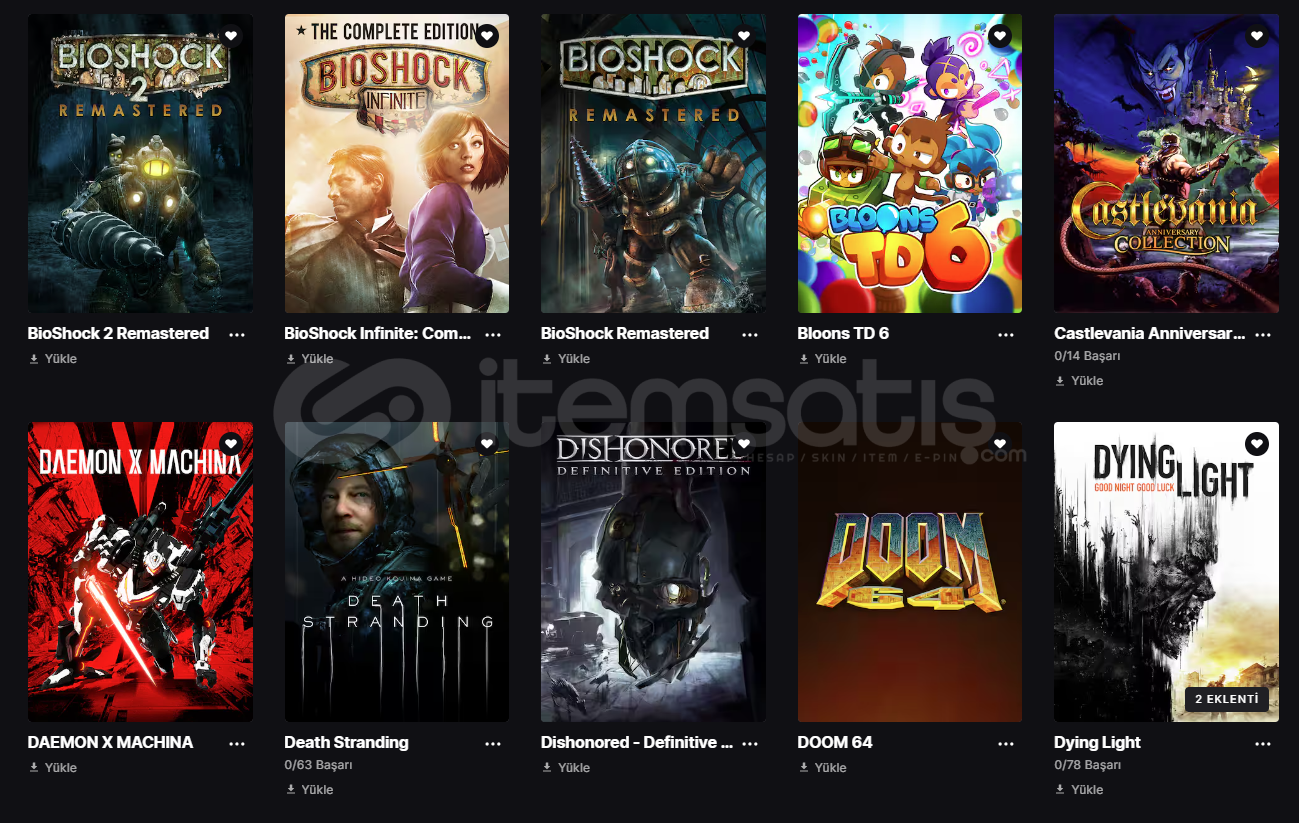The height and width of the screenshot is (823, 1299).
Task: Open more options for Dying Light
Action: pyautogui.click(x=1263, y=743)
